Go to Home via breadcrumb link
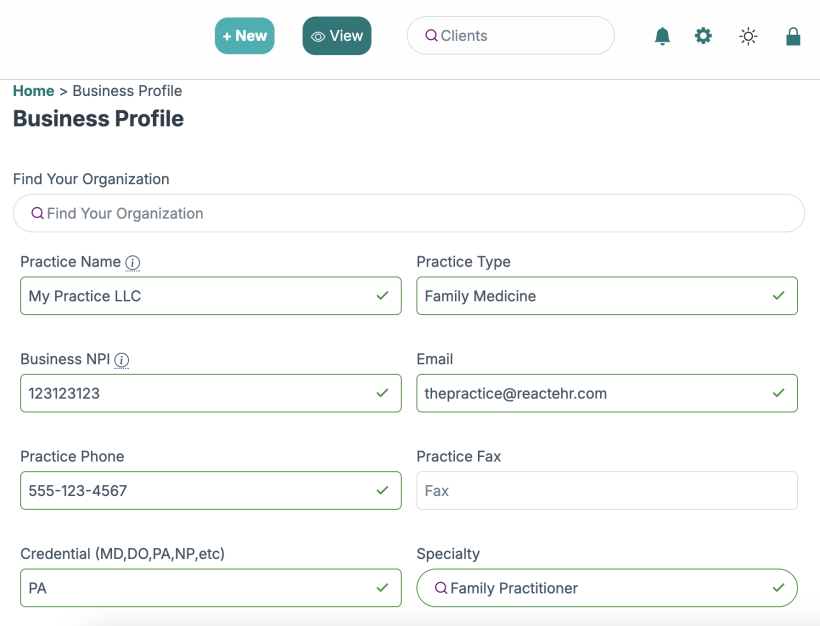 33,91
